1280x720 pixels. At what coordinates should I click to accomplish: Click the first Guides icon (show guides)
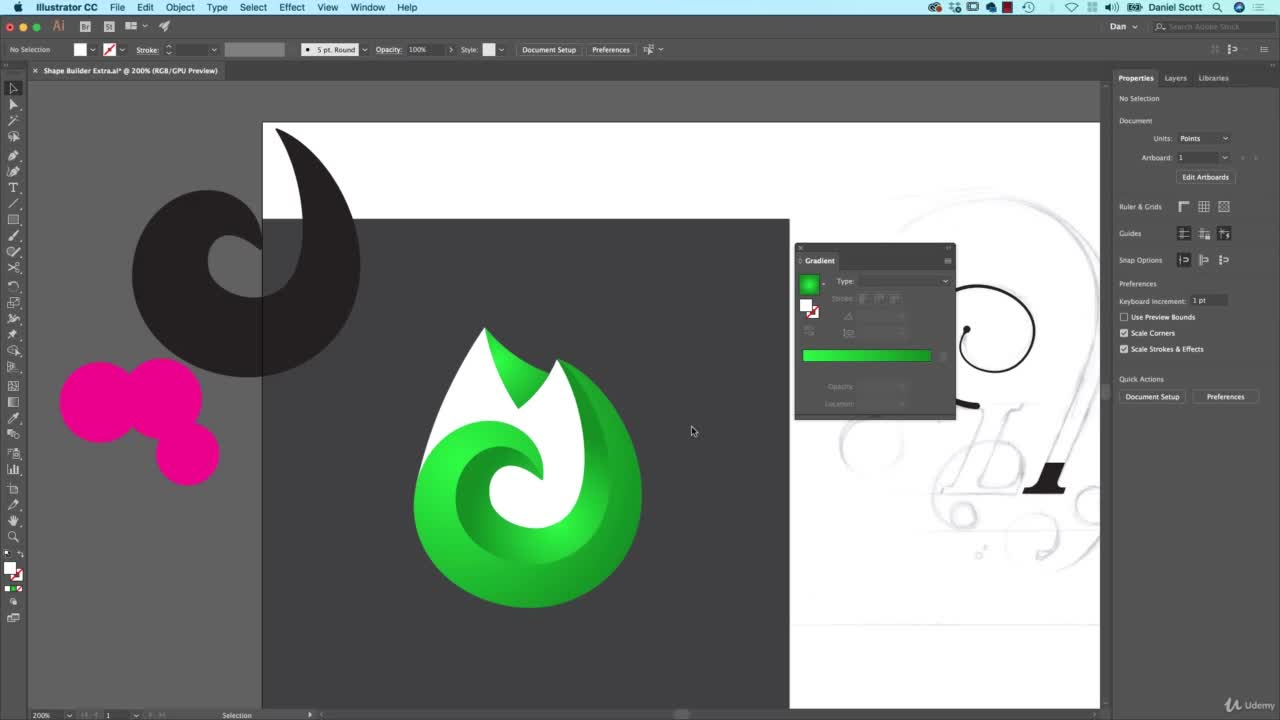point(1184,233)
